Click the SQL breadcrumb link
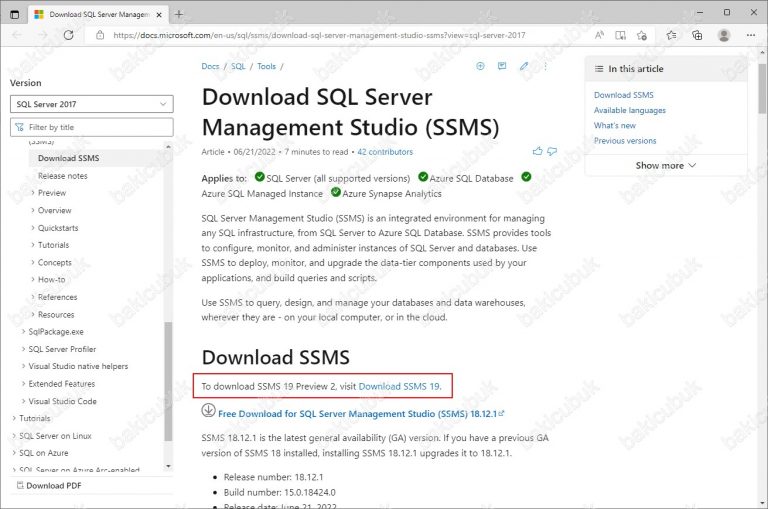The height and width of the screenshot is (509, 768). [x=238, y=67]
